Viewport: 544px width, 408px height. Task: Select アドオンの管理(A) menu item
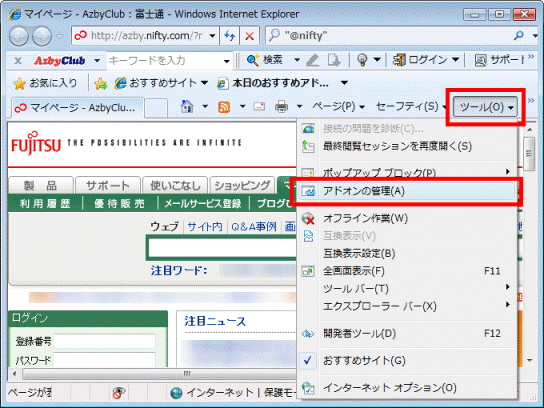pos(407,191)
